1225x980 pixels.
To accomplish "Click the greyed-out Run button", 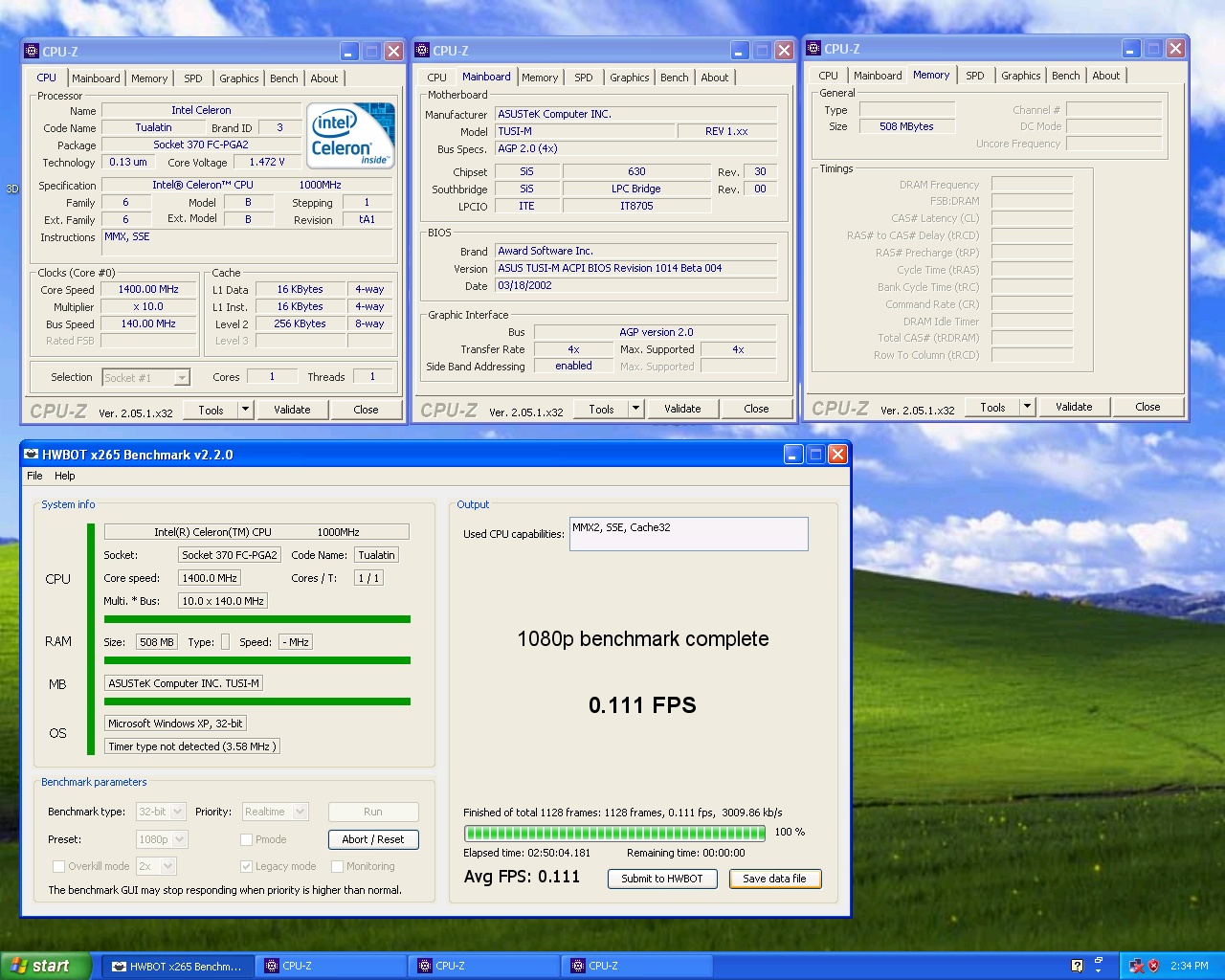I will click(x=373, y=812).
